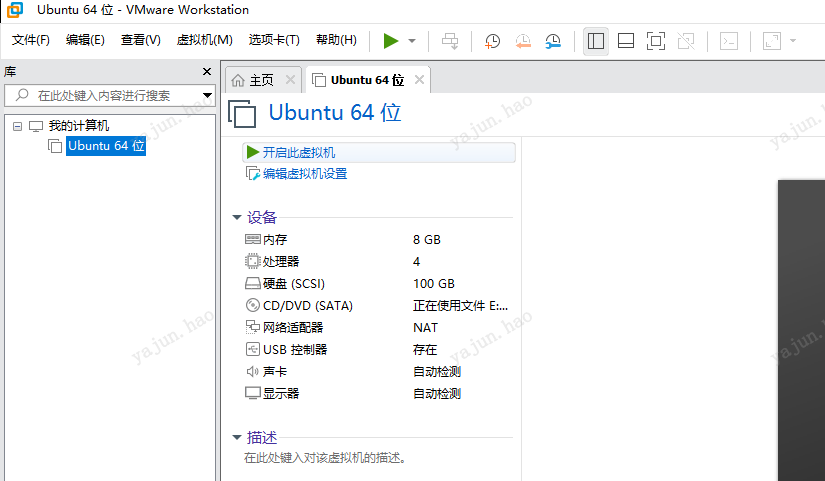Click the 正在使用文件 E:... value

point(460,306)
